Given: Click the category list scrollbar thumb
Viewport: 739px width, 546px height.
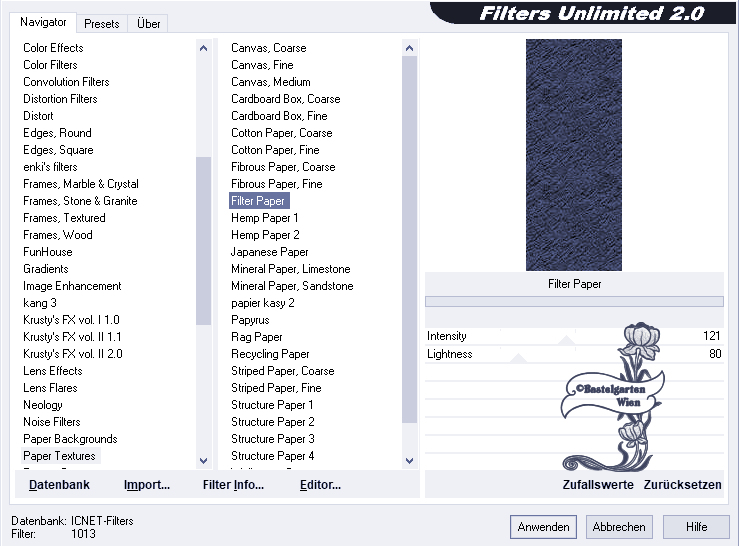Looking at the screenshot, I should [x=204, y=240].
